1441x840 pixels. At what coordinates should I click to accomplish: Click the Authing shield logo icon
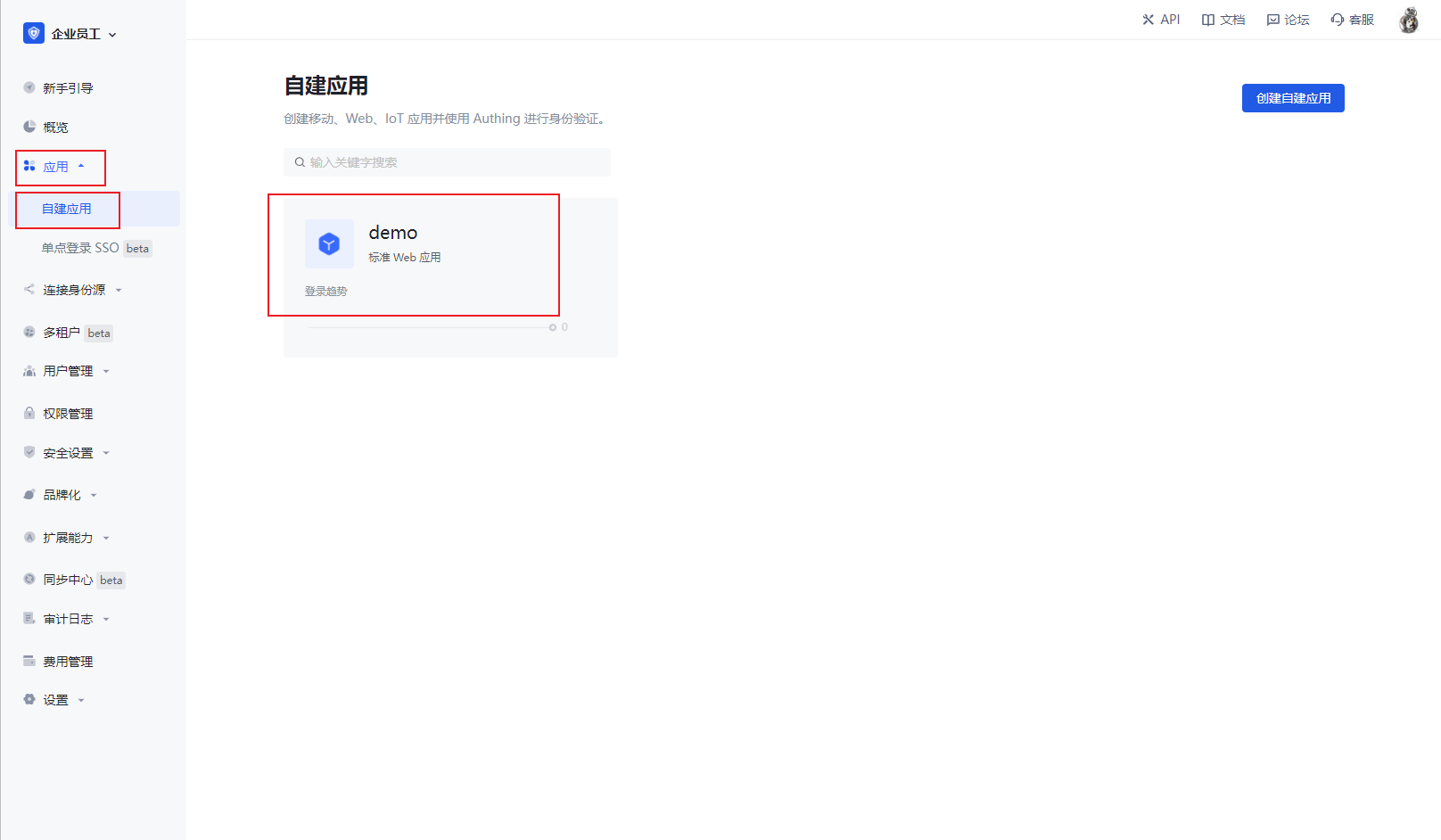click(x=34, y=34)
